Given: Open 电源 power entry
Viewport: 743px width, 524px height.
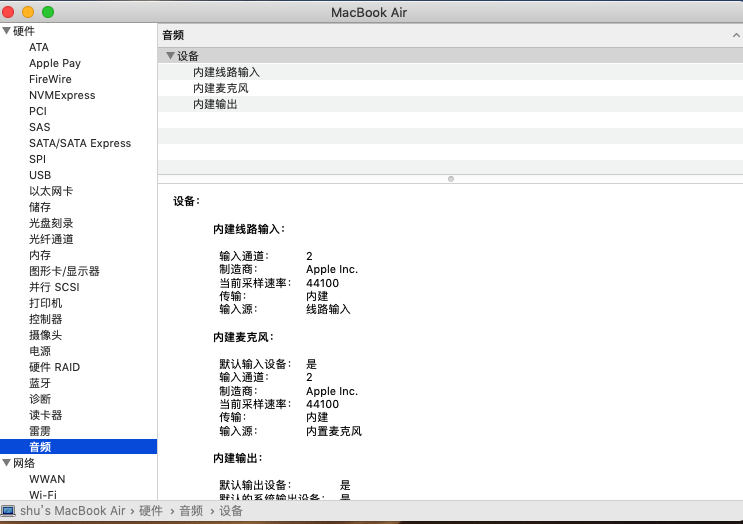Looking at the screenshot, I should [x=40, y=351].
